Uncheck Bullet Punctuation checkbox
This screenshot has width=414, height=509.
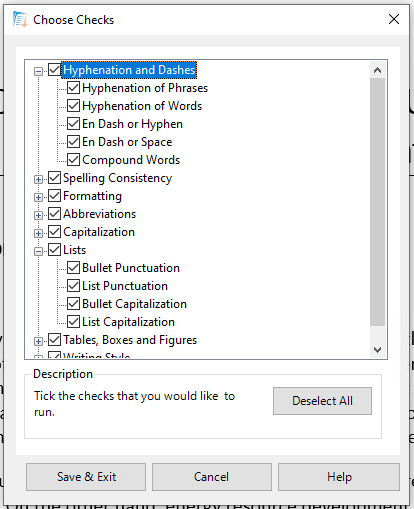73,268
